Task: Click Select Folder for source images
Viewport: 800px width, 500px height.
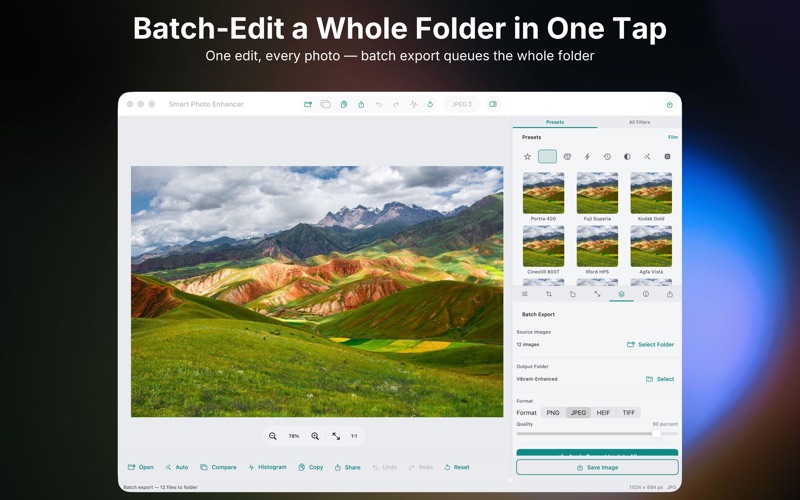Action: [651, 344]
